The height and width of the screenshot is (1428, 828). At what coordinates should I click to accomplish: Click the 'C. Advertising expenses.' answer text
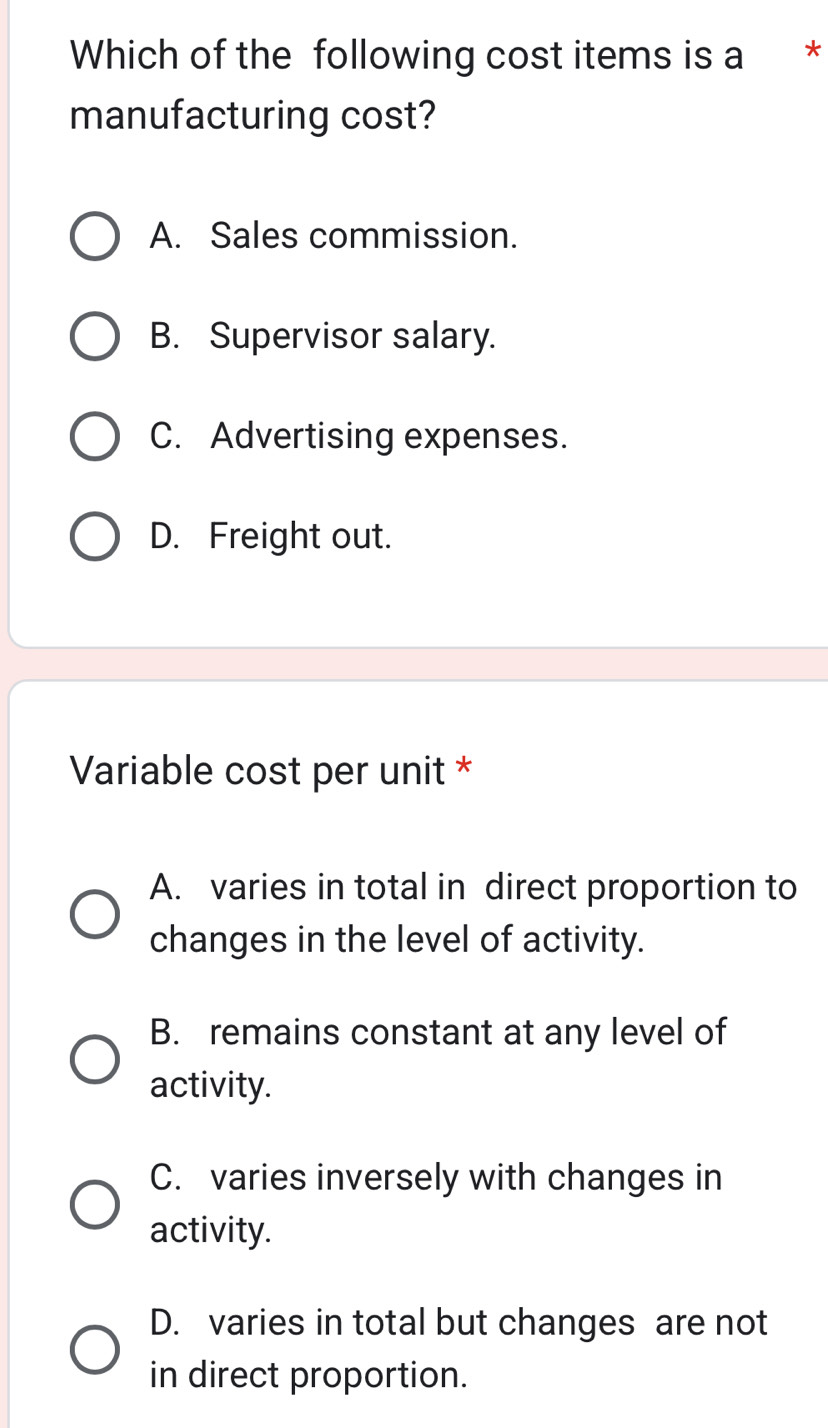coord(358,437)
